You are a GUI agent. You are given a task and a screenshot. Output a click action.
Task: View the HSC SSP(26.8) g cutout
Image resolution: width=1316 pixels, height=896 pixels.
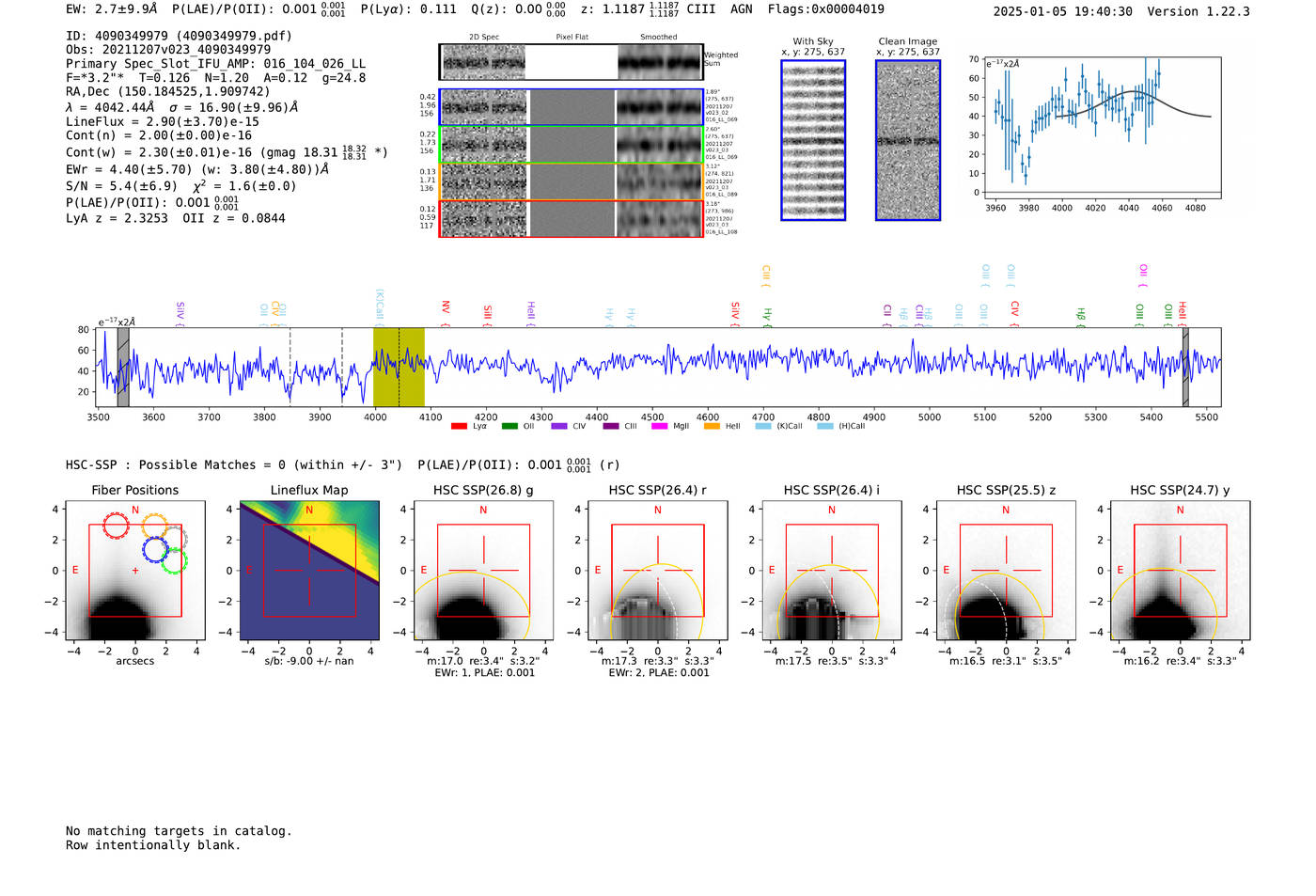coord(483,570)
